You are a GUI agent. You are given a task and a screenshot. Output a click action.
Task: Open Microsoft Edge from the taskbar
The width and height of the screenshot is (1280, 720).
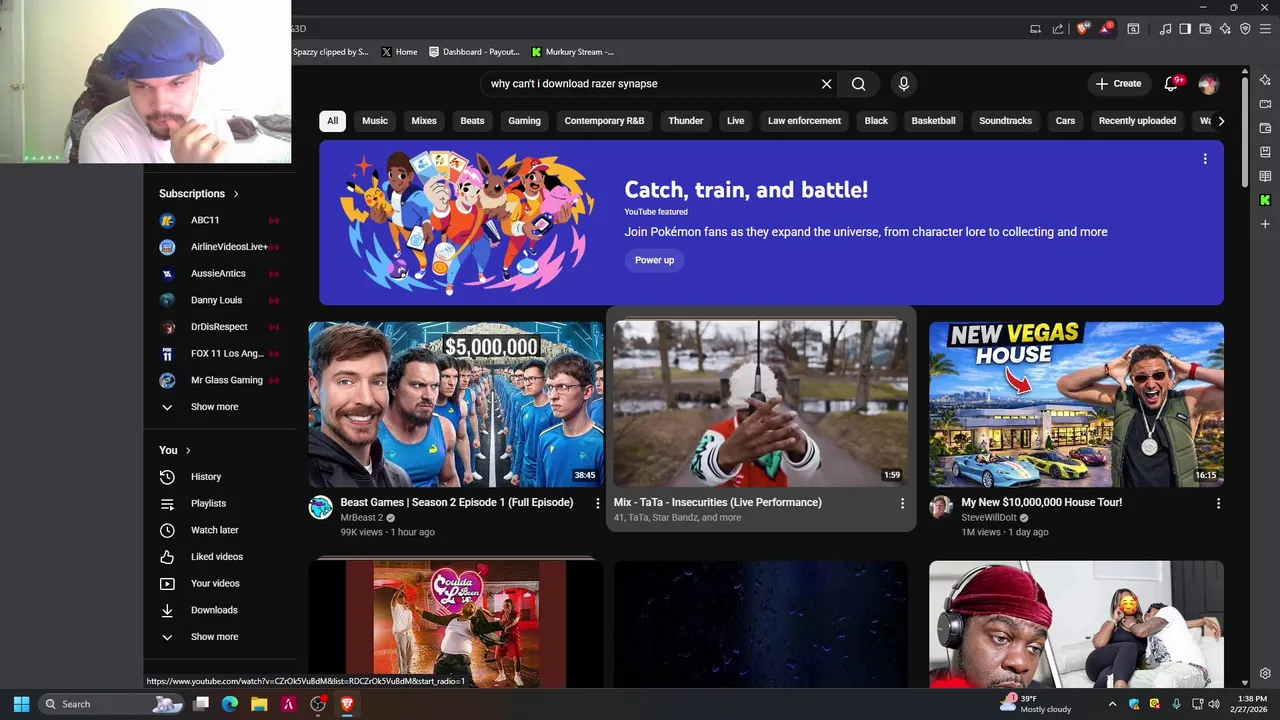coord(230,704)
